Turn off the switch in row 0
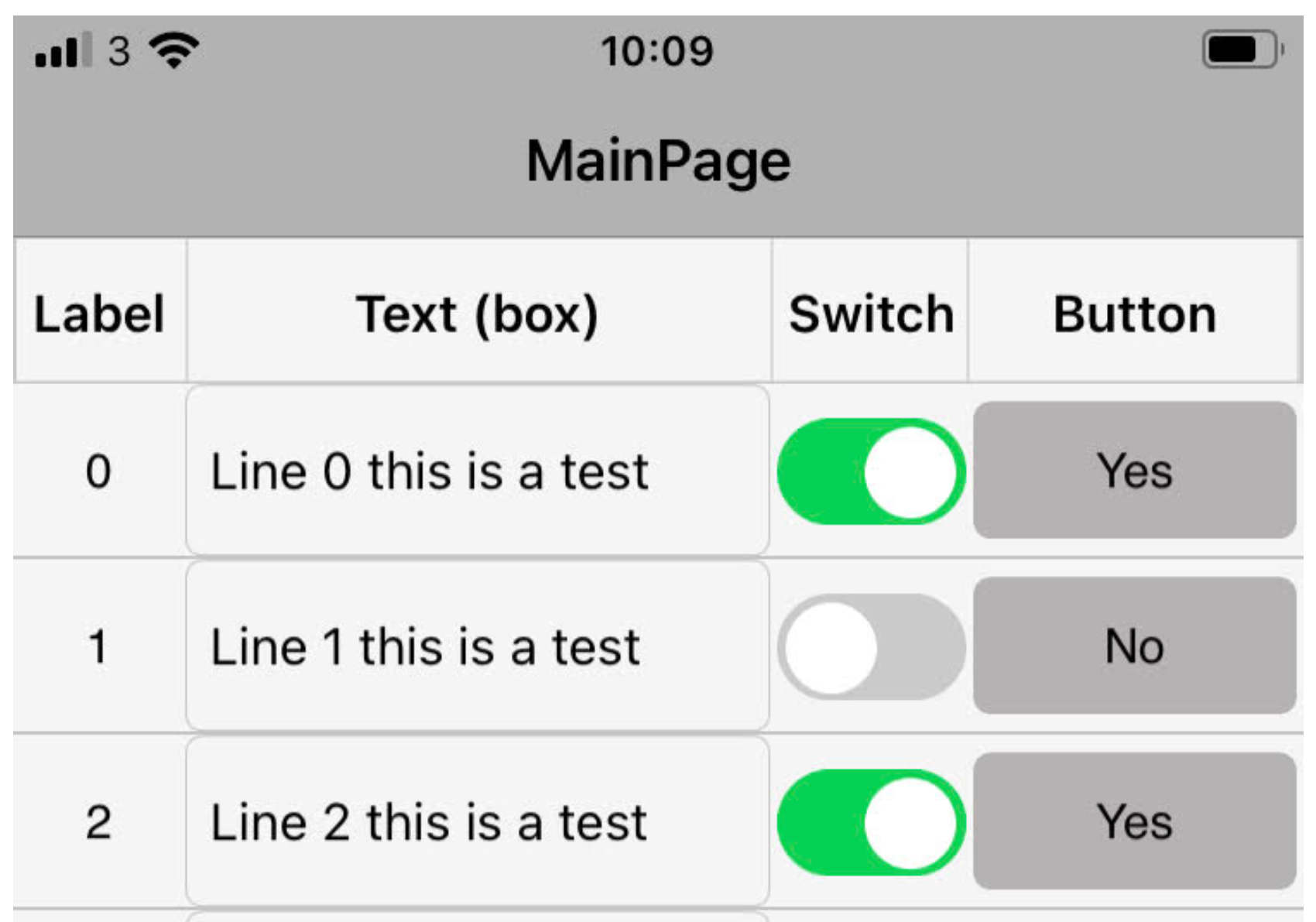Viewport: 1316px width, 922px height. click(x=871, y=471)
